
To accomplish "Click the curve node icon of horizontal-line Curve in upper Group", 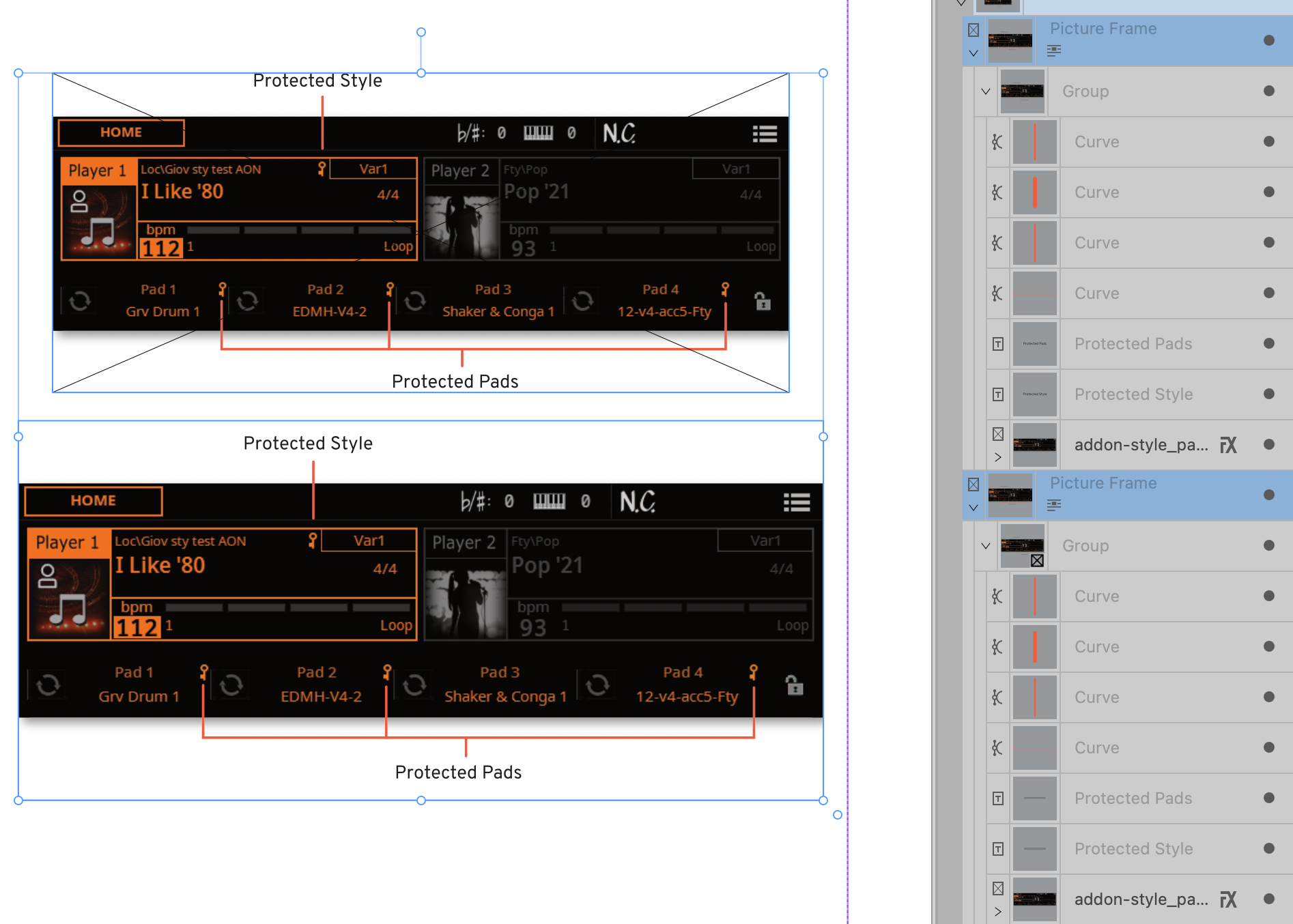I will pyautogui.click(x=997, y=293).
